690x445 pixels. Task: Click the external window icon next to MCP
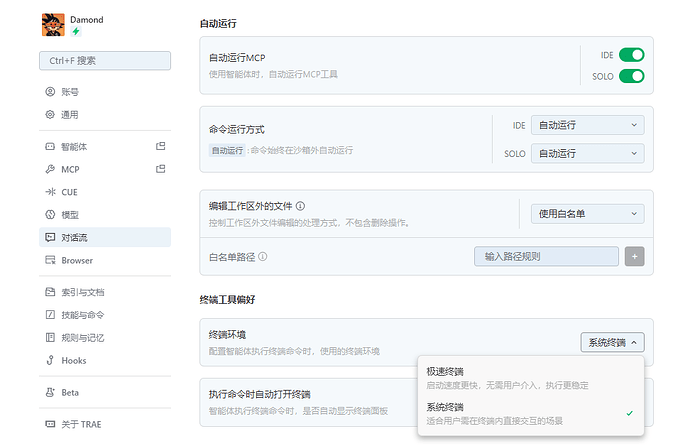pyautogui.click(x=161, y=169)
